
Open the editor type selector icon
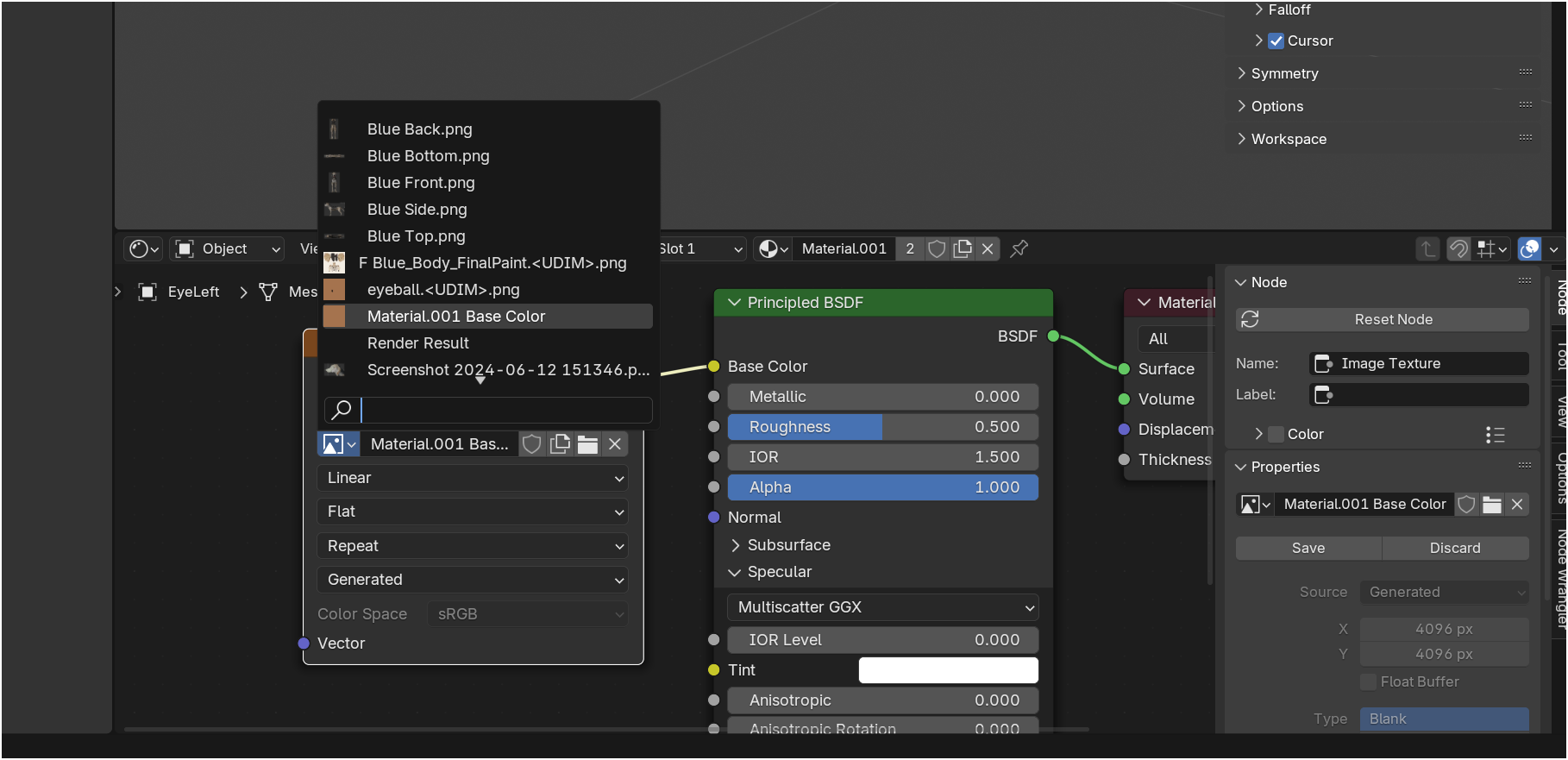click(x=144, y=248)
